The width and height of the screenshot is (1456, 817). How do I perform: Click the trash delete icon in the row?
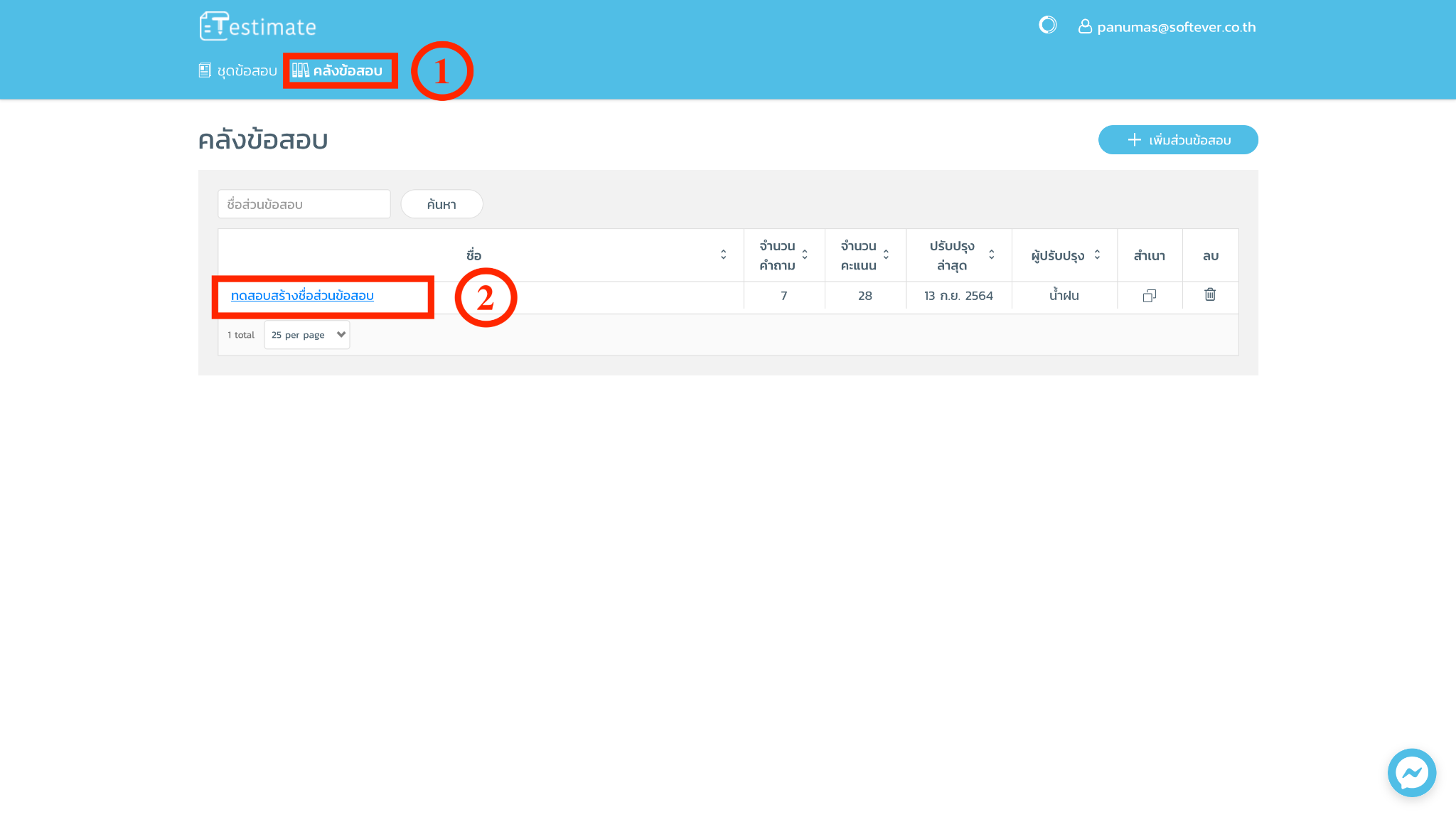pos(1210,294)
